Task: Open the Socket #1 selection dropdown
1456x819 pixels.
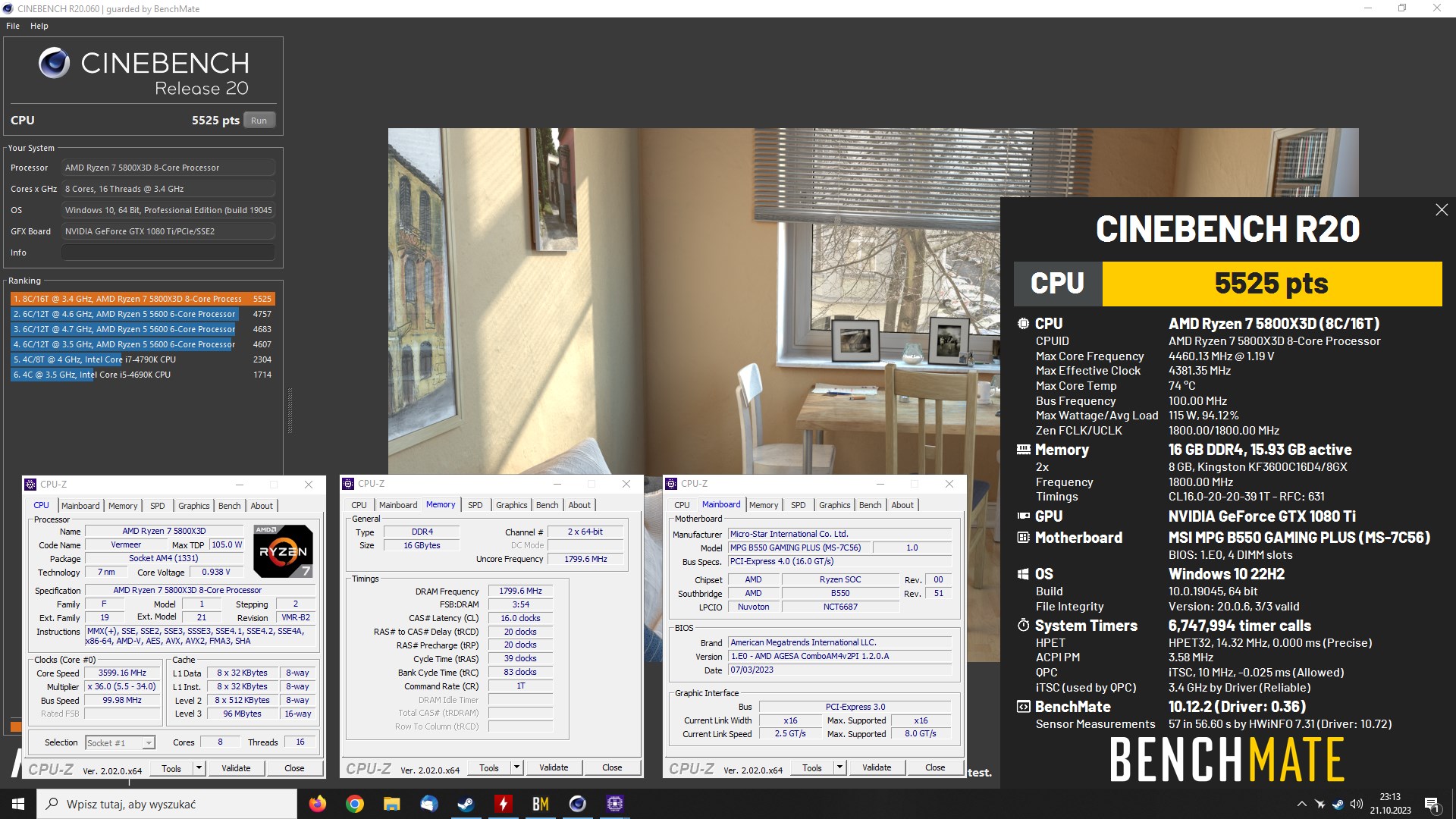Action: [149, 743]
